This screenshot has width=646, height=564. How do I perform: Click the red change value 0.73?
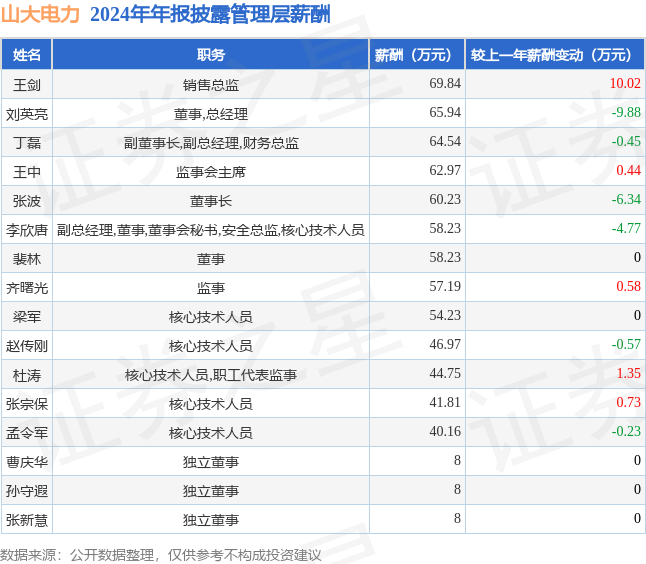628,403
